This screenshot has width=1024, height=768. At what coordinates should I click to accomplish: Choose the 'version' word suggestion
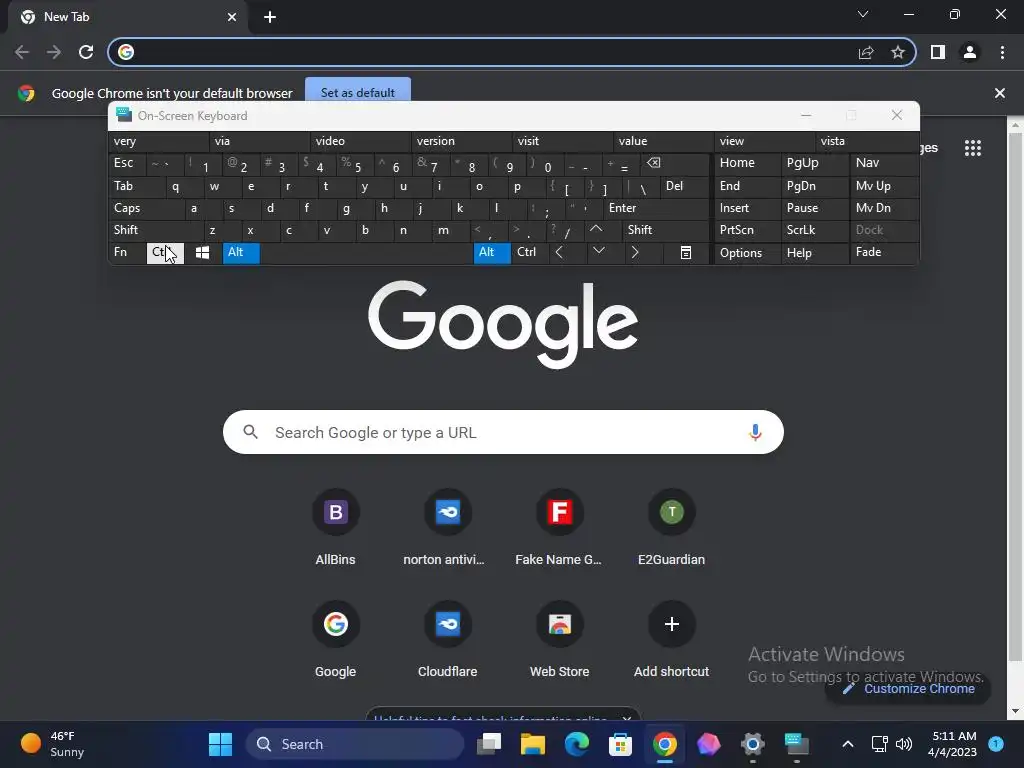click(462, 141)
